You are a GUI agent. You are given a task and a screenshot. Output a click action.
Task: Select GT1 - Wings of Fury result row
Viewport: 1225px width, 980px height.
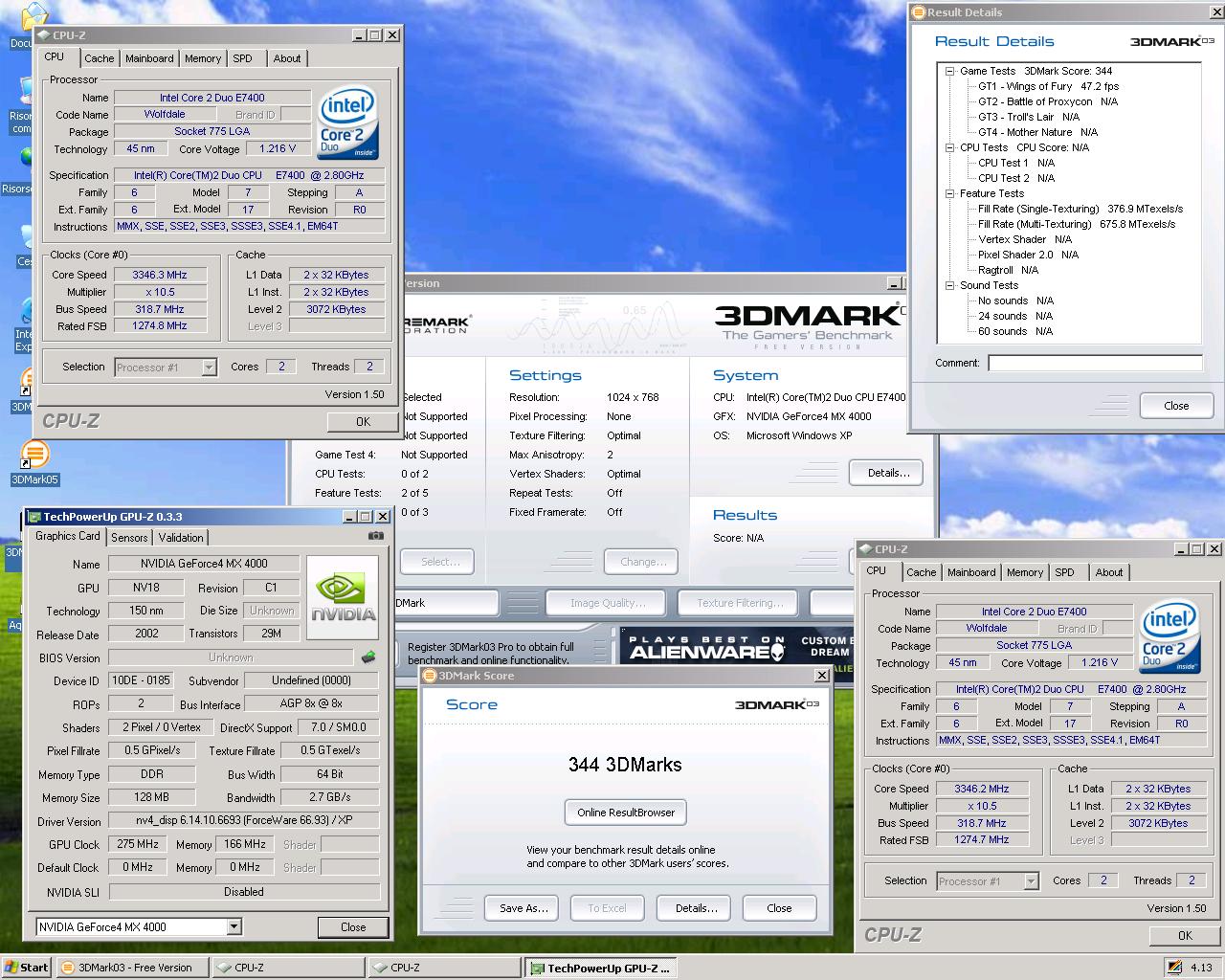coord(1048,86)
